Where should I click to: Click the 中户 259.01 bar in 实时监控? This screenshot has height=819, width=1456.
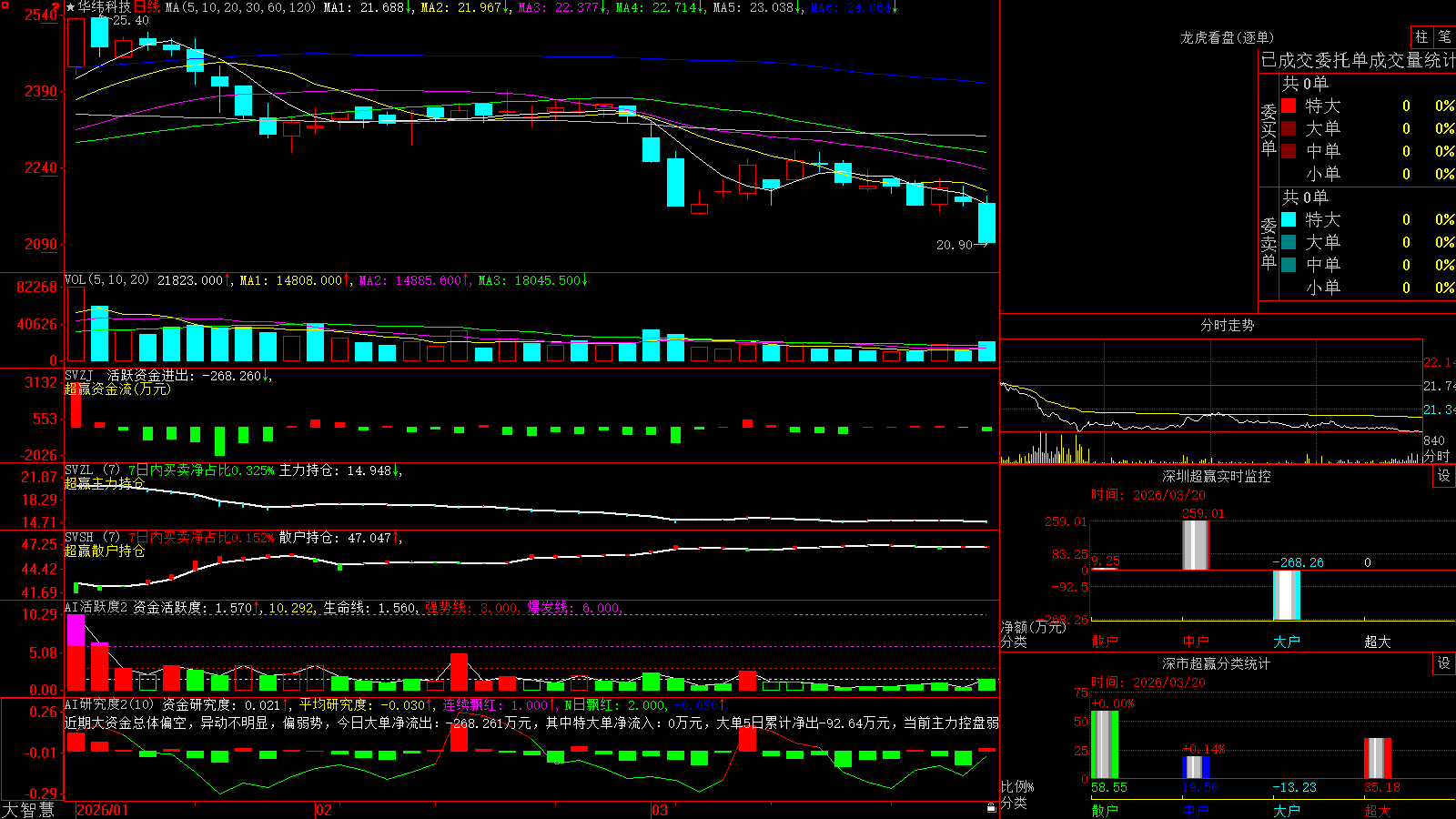click(1195, 545)
